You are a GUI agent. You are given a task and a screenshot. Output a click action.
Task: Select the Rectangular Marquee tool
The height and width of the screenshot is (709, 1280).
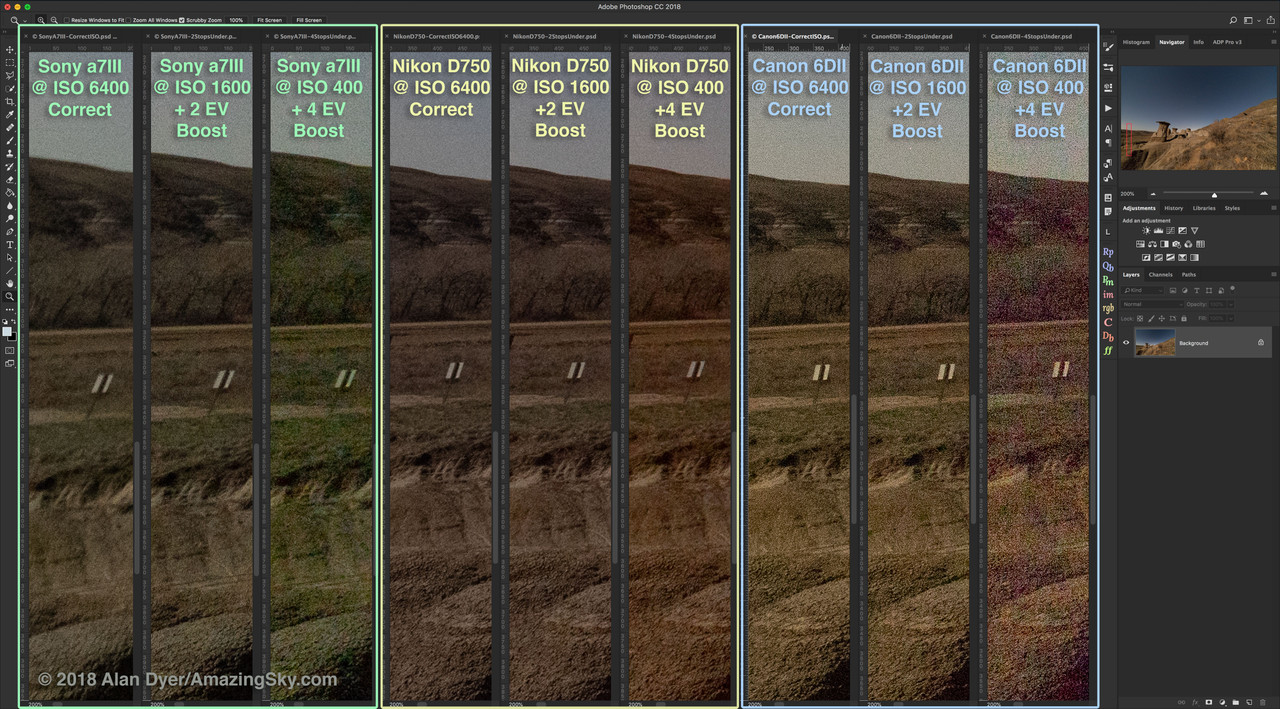tap(10, 62)
